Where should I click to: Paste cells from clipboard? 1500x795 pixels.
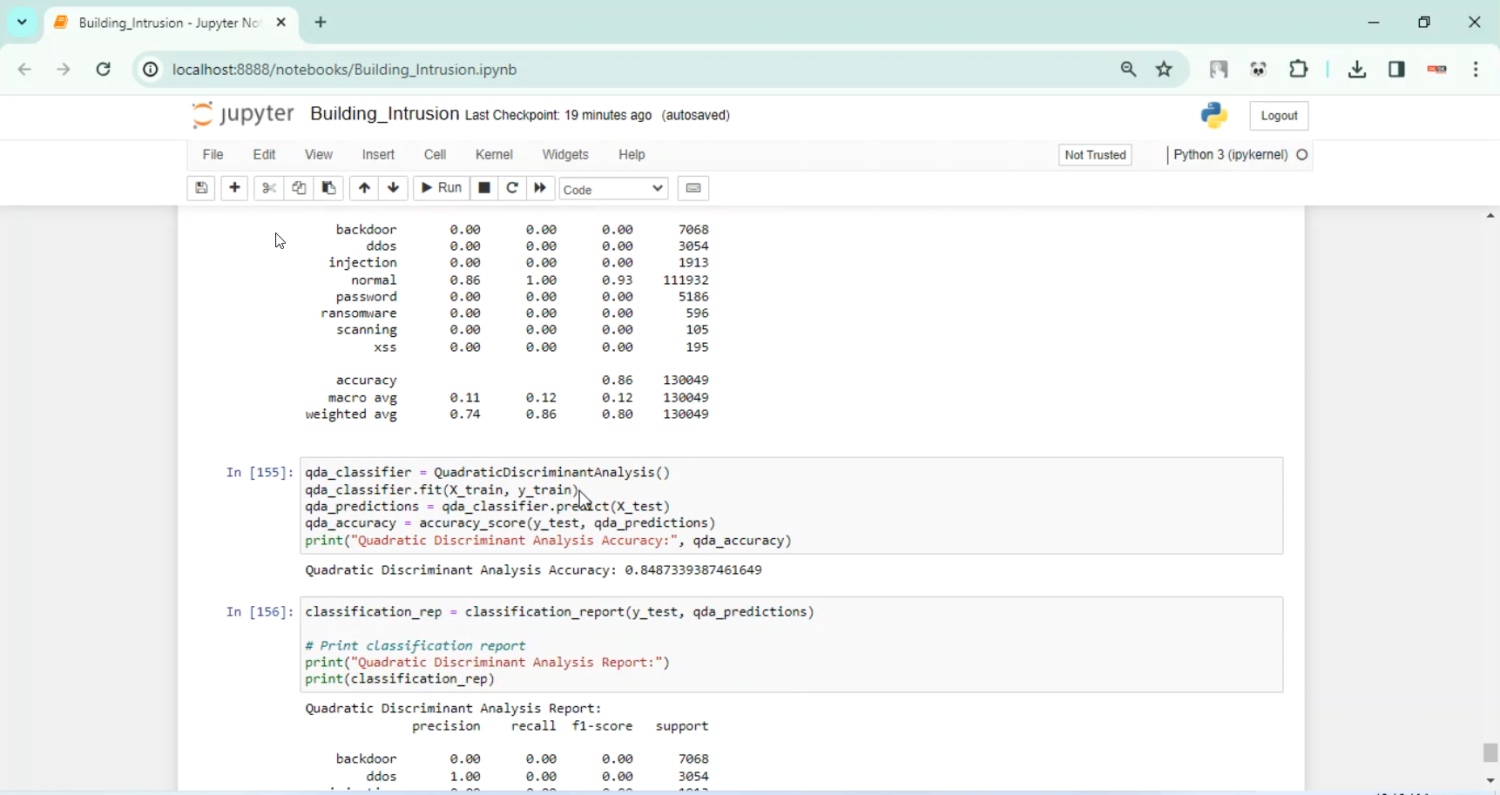point(328,188)
